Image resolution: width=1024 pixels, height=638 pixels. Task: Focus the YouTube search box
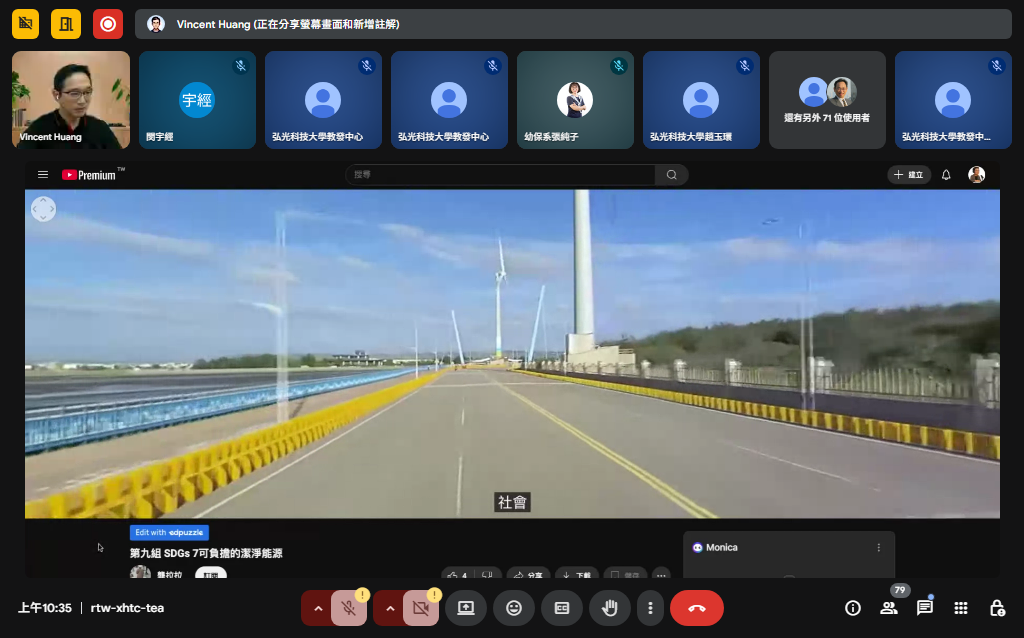pyautogui.click(x=500, y=174)
